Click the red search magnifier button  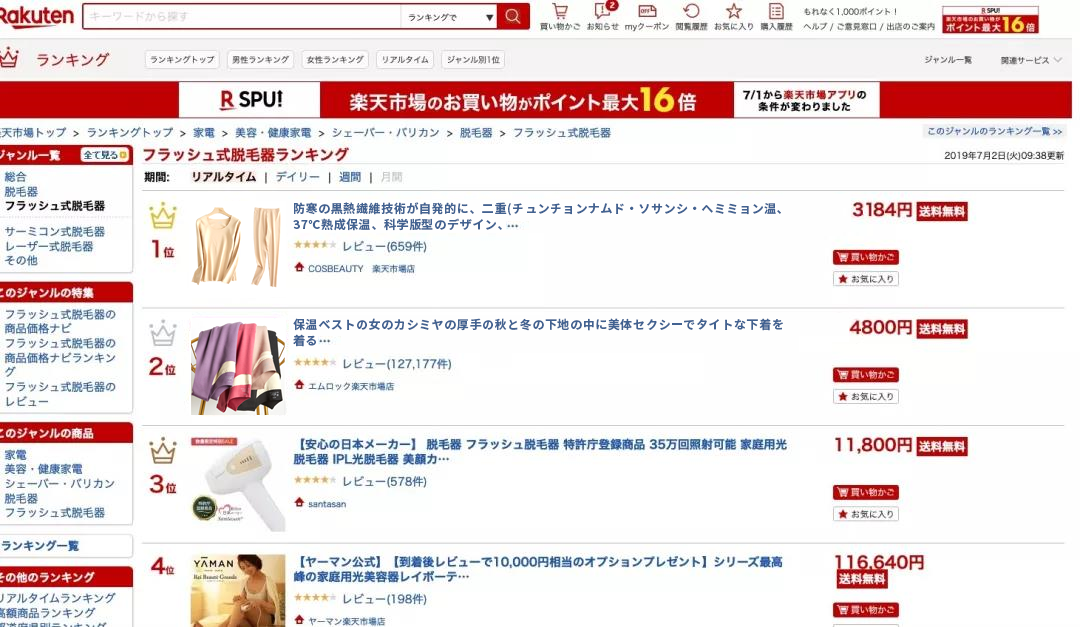pos(512,17)
